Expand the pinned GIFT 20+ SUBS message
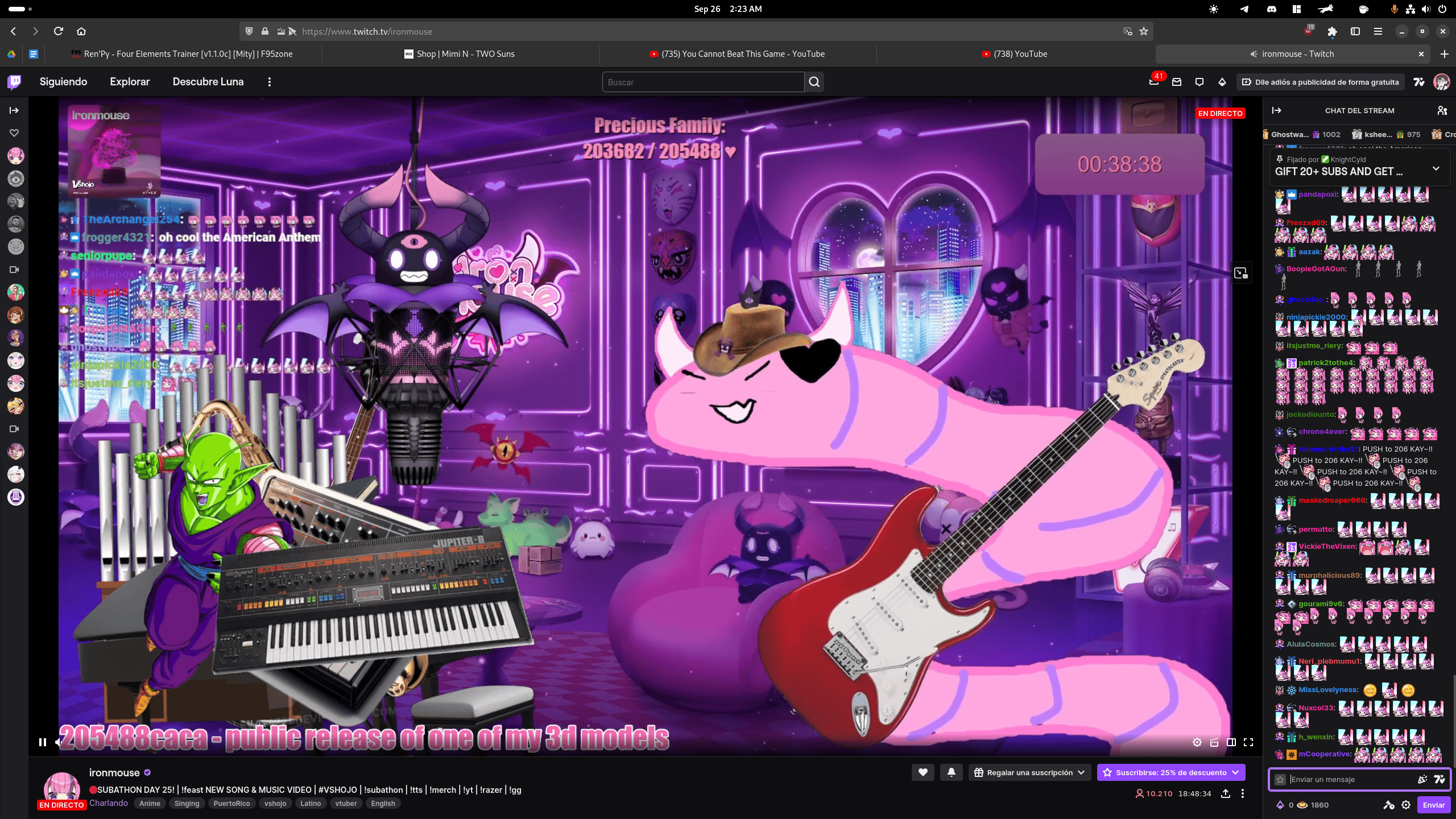This screenshot has width=1456, height=819. coord(1436,168)
